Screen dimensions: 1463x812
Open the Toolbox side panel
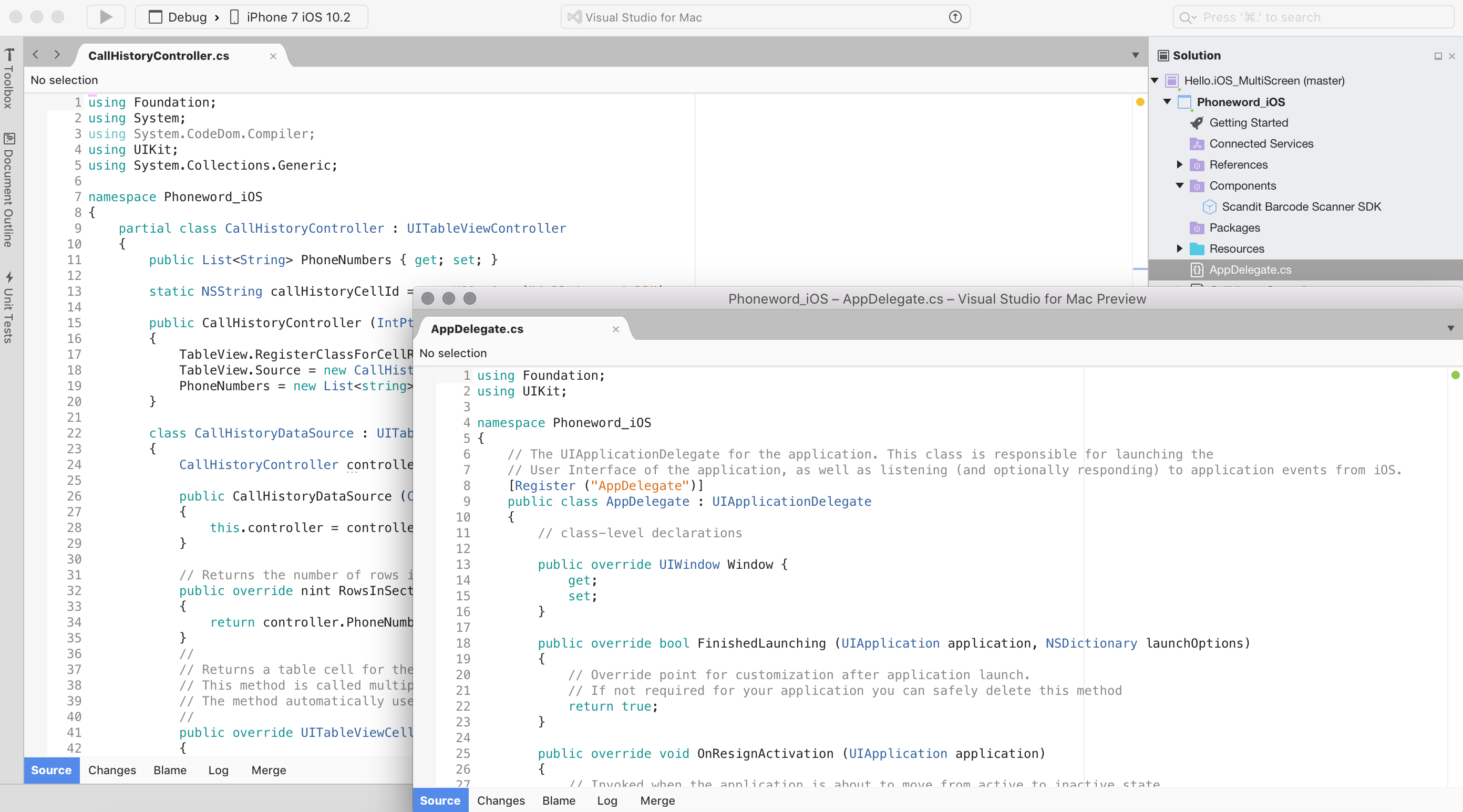coord(9,78)
